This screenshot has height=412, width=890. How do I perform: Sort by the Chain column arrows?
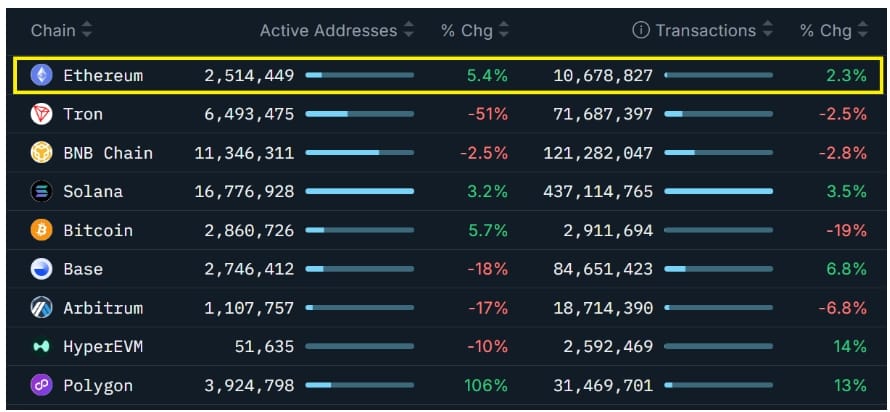(86, 30)
